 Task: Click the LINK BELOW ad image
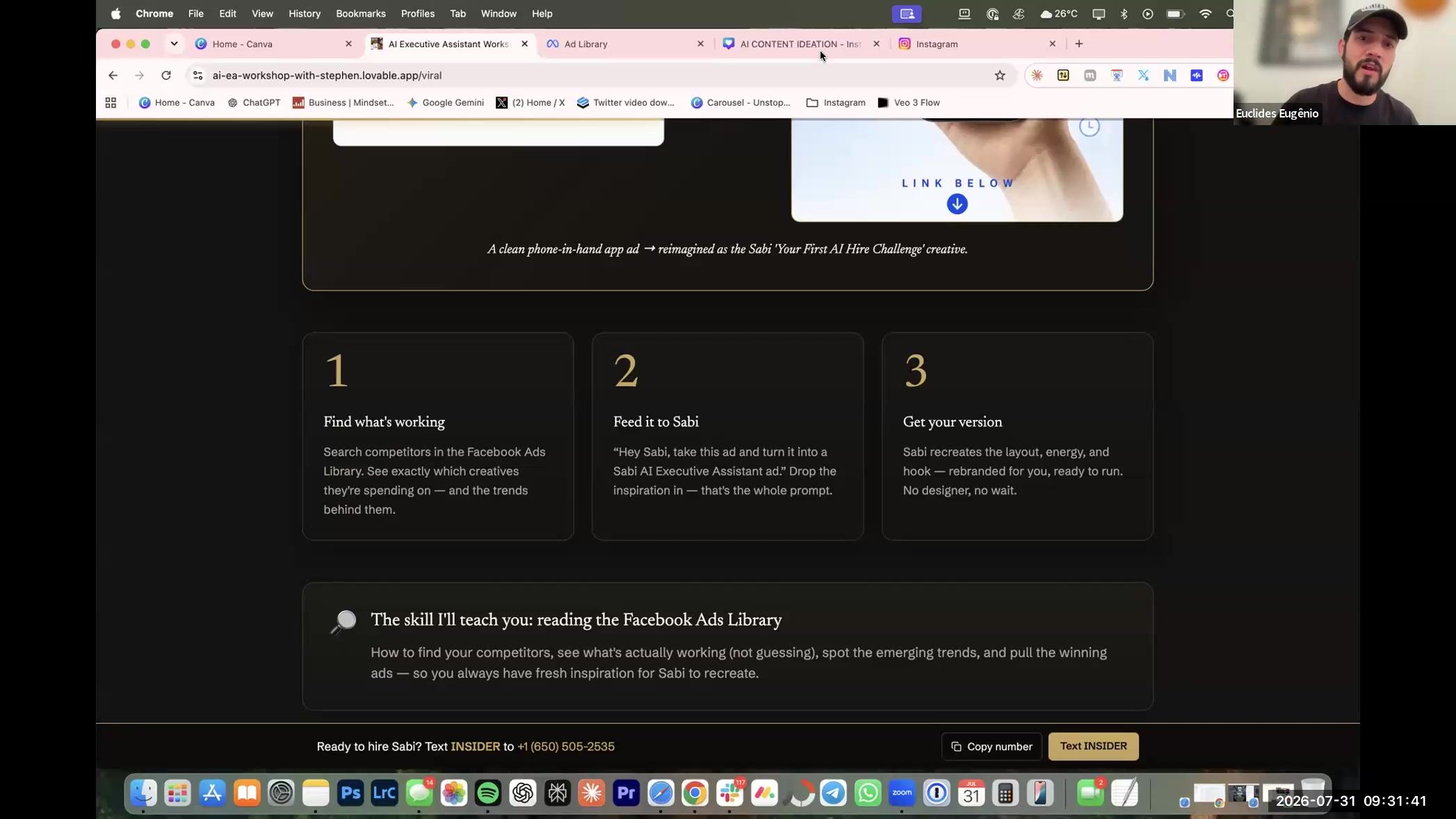[957, 170]
